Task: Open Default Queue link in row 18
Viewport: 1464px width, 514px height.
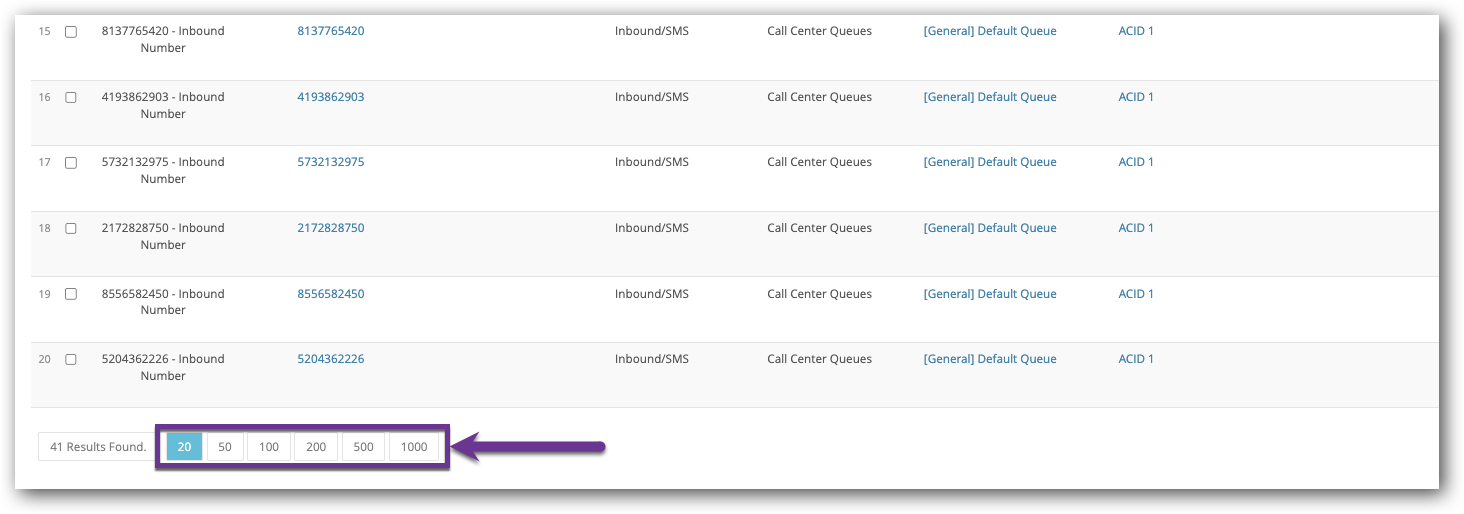Action: pos(990,228)
